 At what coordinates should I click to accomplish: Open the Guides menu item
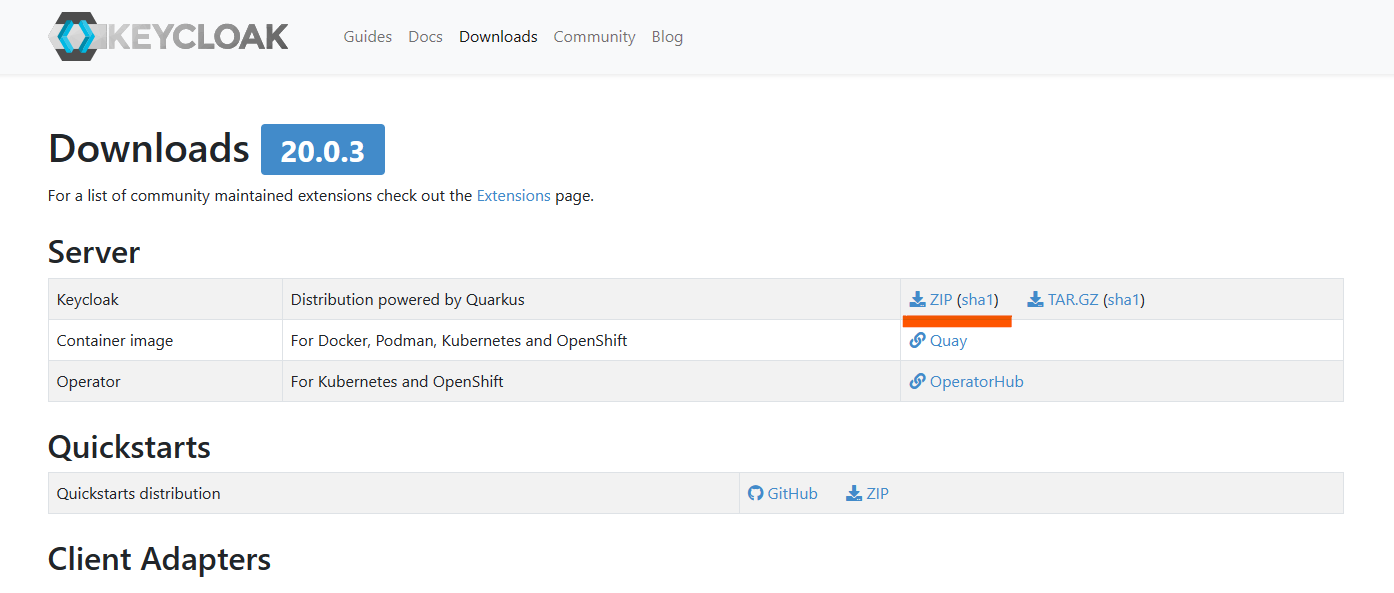[368, 37]
